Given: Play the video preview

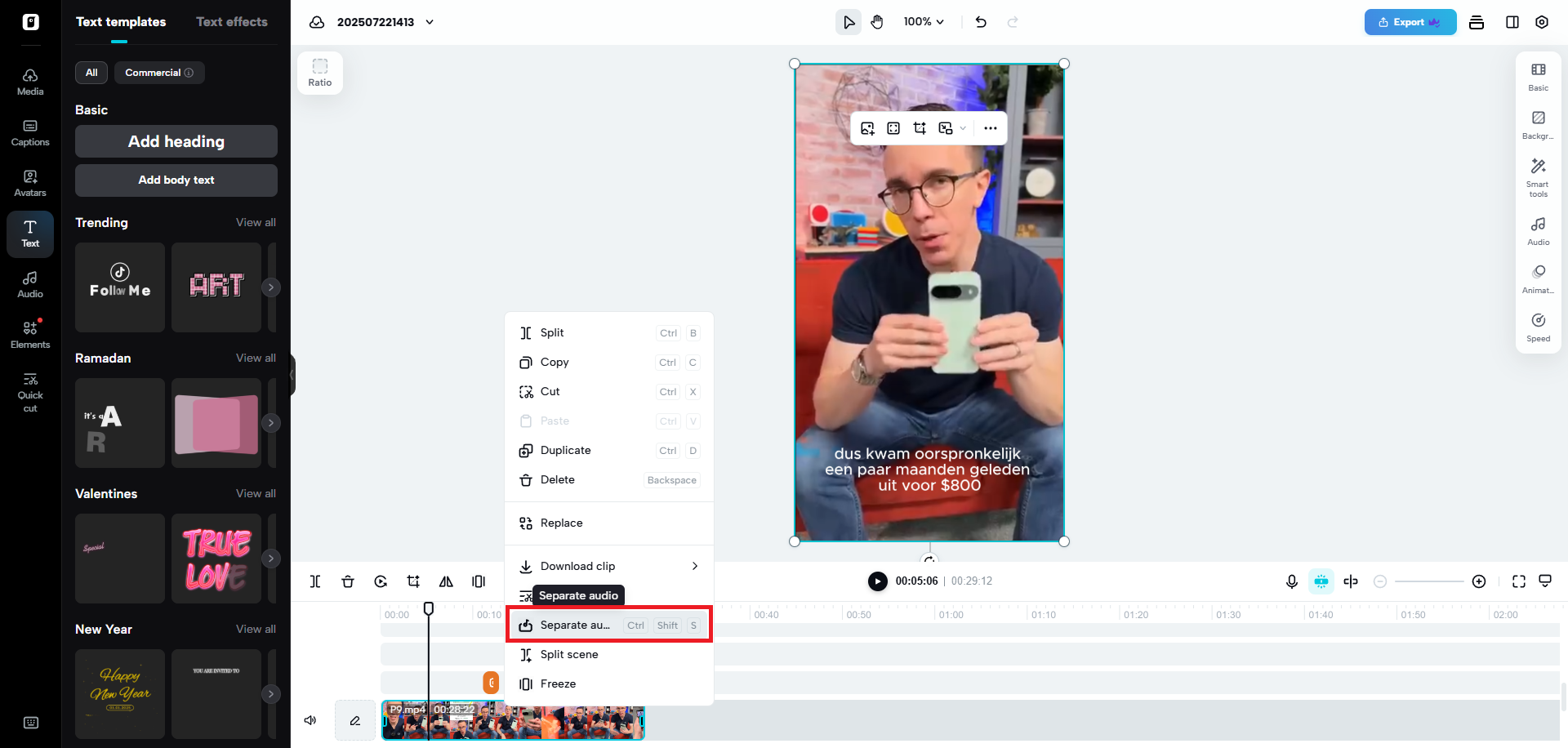Looking at the screenshot, I should coord(877,581).
